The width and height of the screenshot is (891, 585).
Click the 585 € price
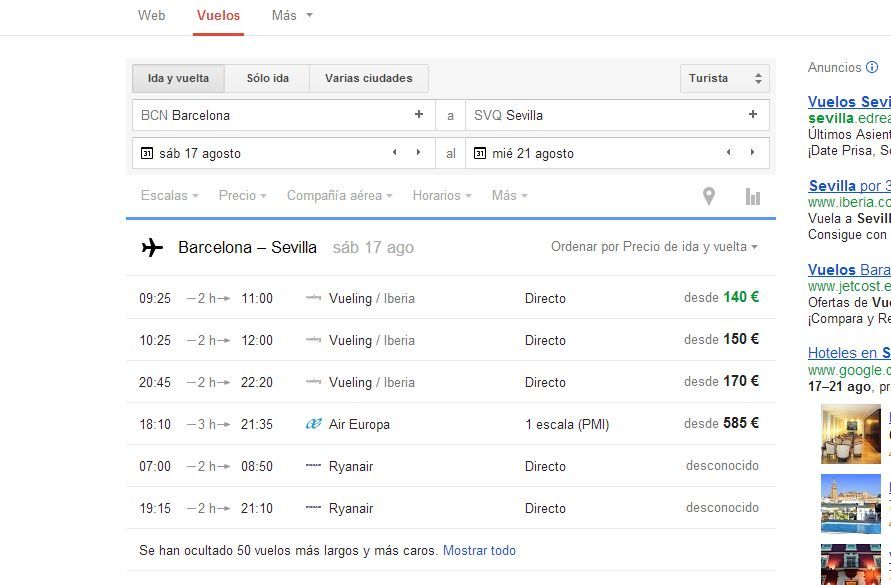tap(740, 423)
